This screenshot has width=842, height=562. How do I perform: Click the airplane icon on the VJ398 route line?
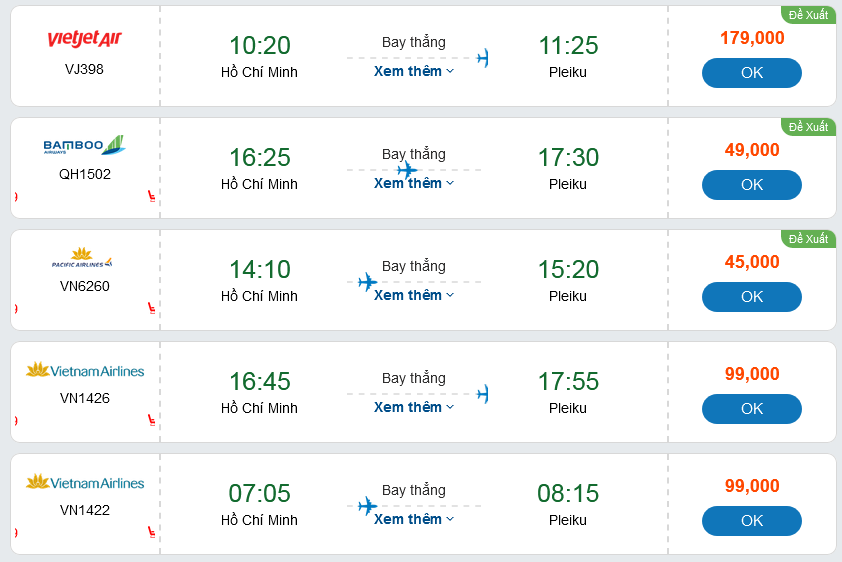[483, 58]
